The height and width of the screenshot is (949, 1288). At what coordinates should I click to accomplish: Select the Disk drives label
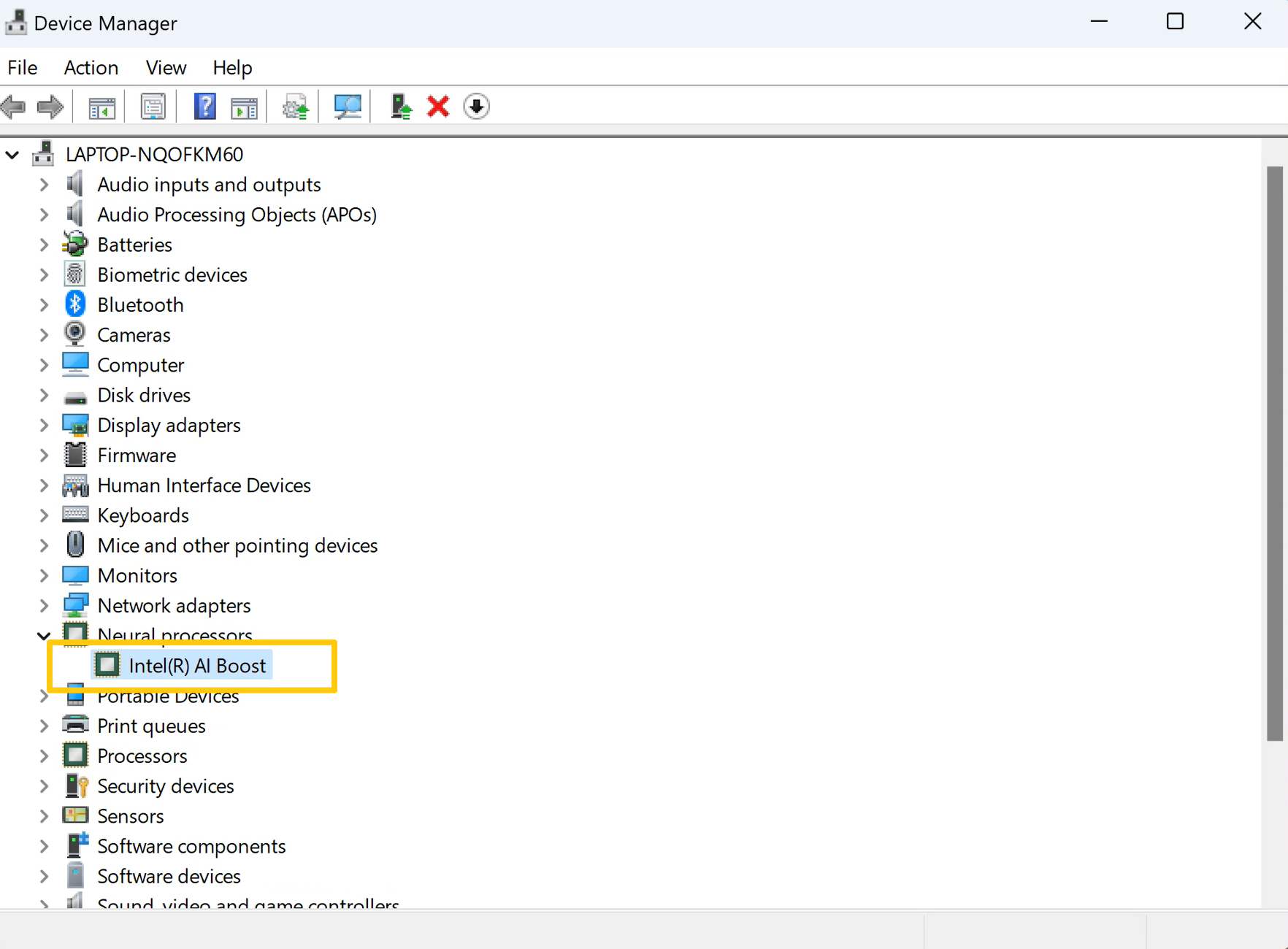(x=144, y=394)
